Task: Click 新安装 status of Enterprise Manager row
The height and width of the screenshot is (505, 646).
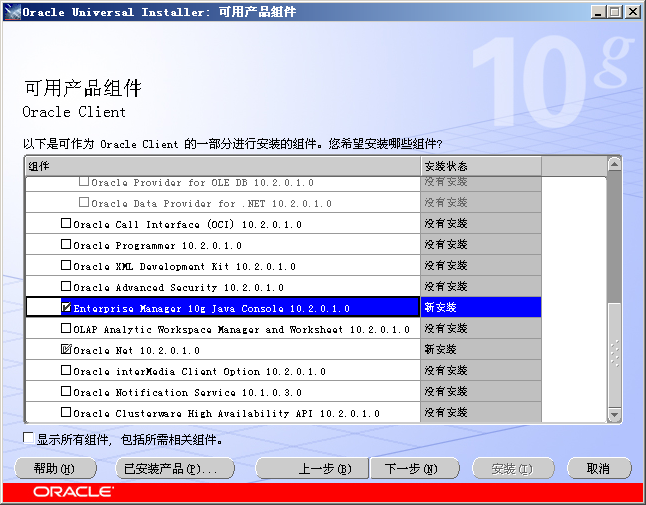Action: coord(440,307)
